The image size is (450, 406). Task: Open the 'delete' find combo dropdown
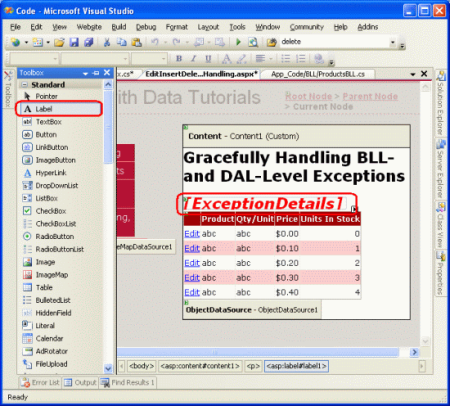click(393, 42)
